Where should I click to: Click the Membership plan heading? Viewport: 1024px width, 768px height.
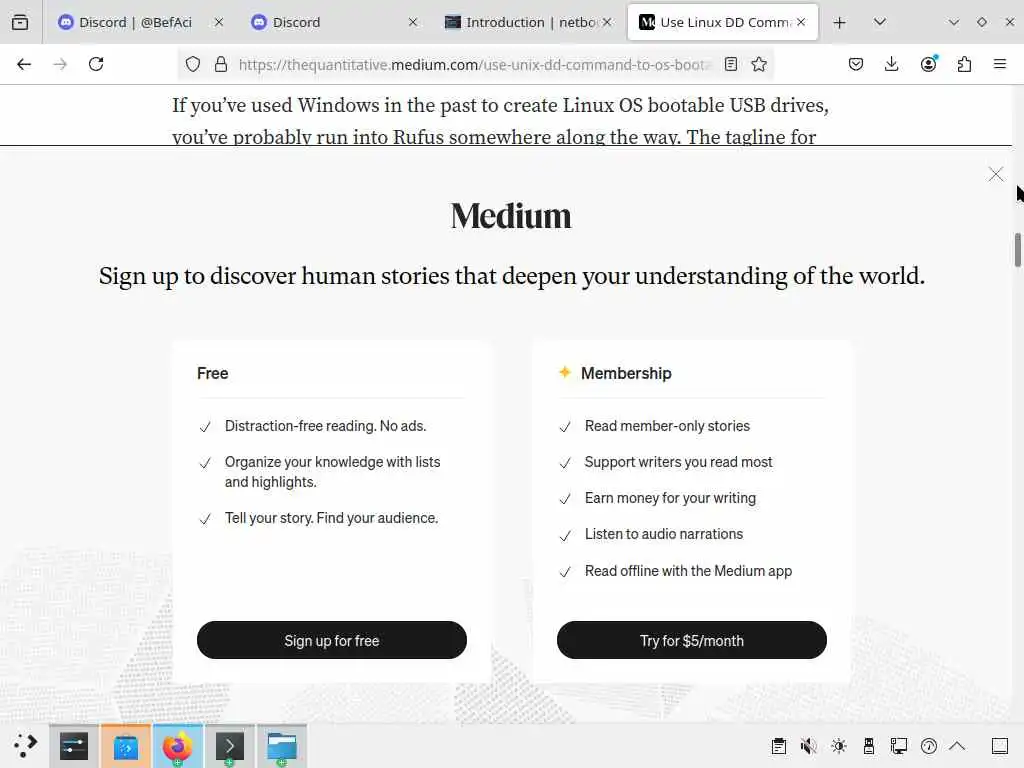(x=626, y=374)
